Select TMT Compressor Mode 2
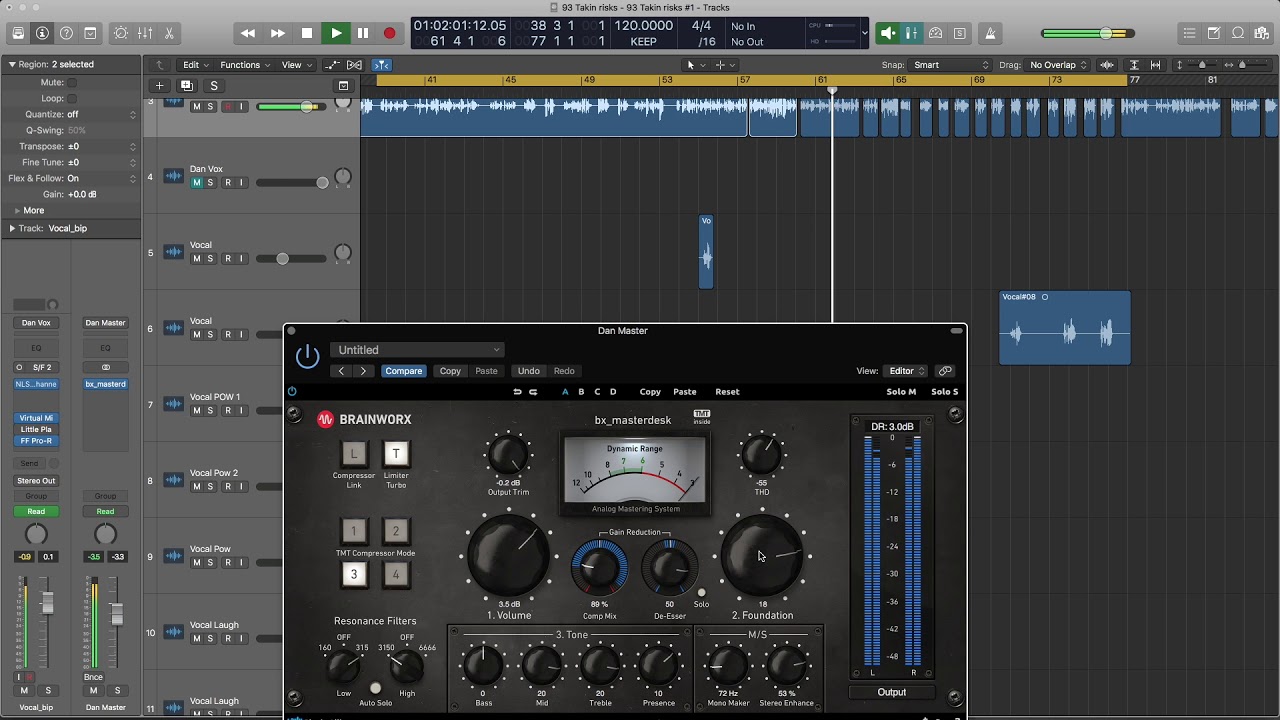 point(396,531)
